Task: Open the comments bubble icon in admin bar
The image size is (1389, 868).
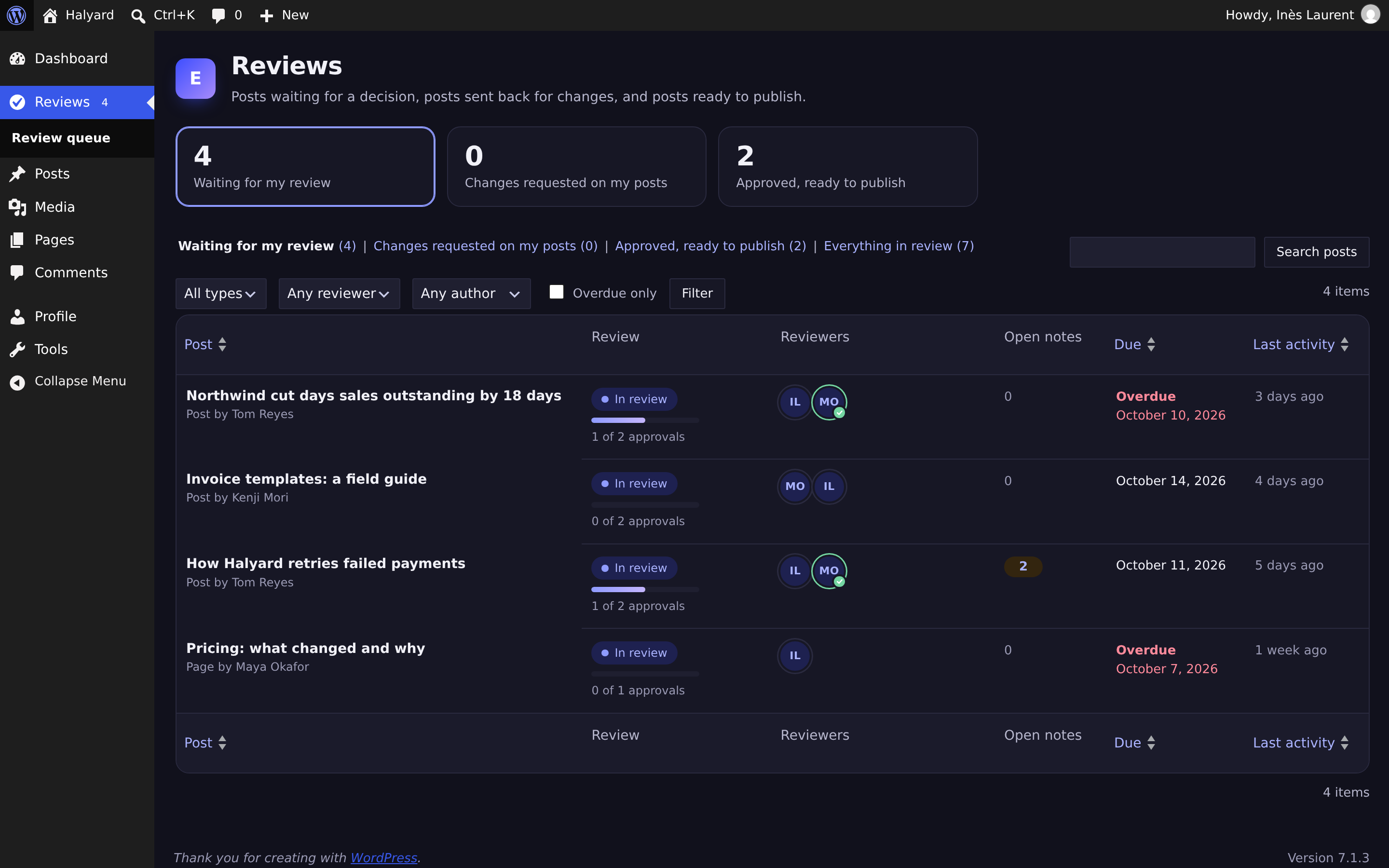Action: (218, 15)
